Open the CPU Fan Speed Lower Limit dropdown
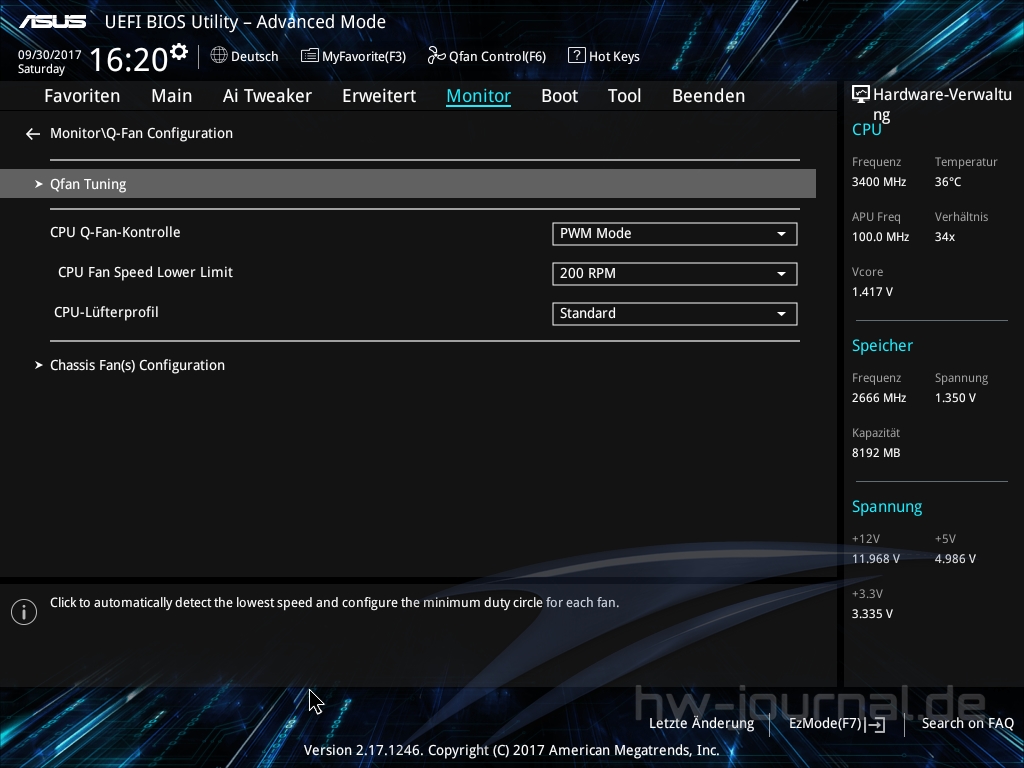The image size is (1024, 768). click(675, 274)
